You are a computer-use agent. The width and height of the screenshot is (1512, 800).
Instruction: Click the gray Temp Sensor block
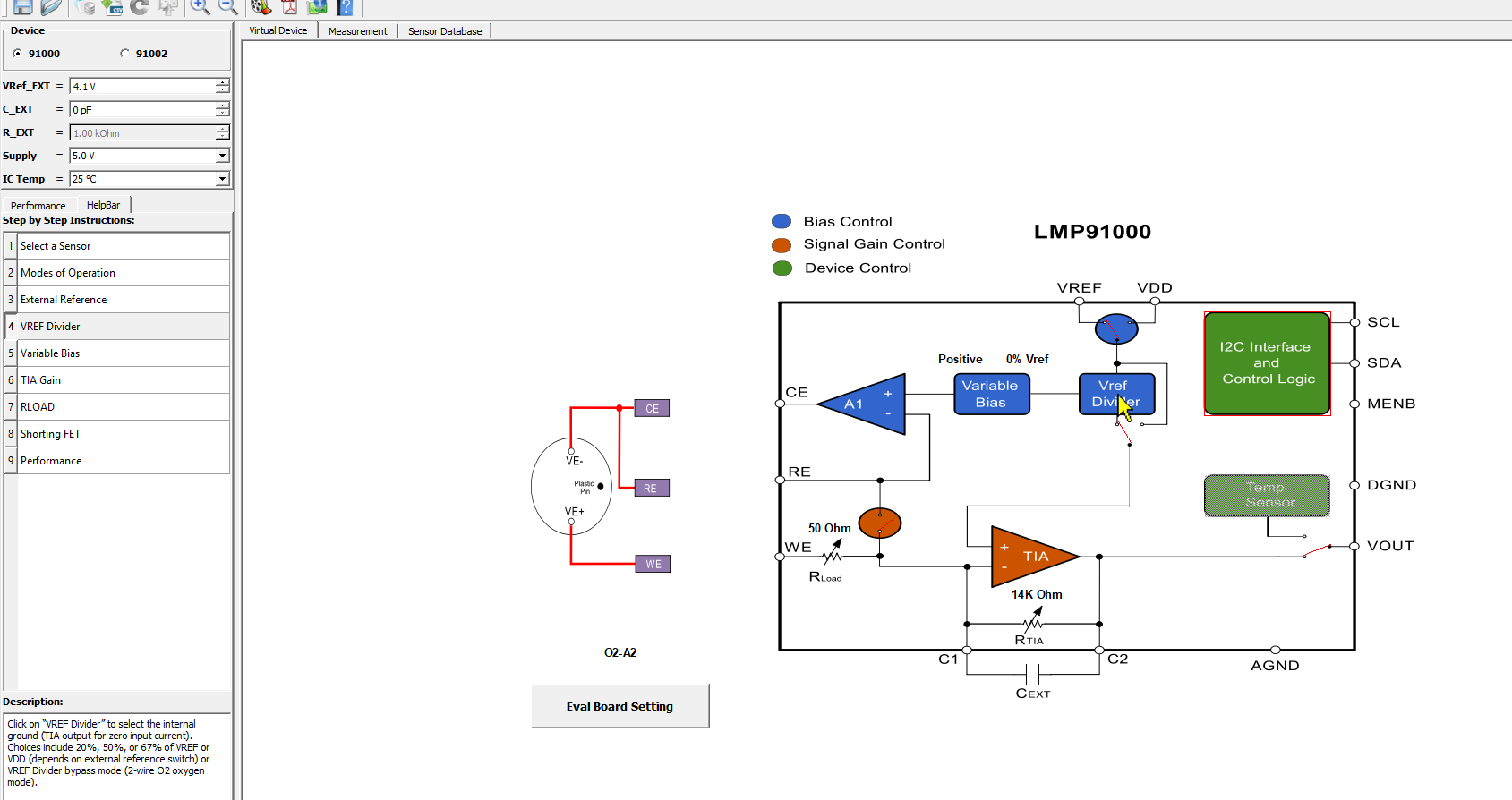(x=1267, y=496)
